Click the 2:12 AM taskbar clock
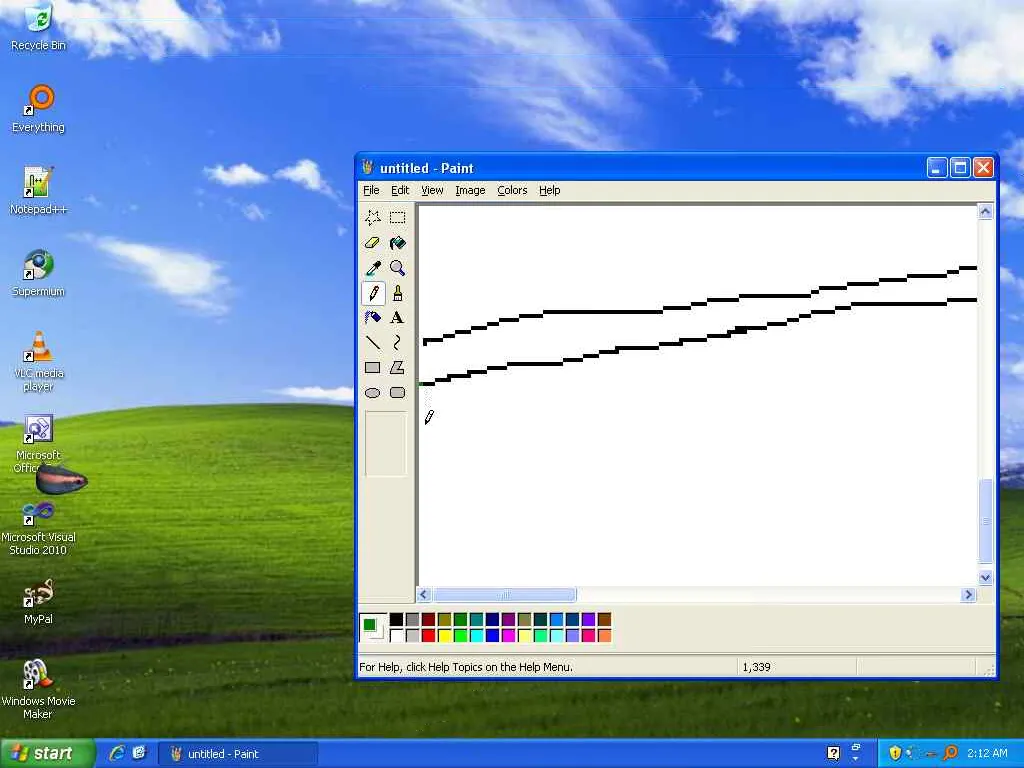This screenshot has height=768, width=1024. coord(987,753)
